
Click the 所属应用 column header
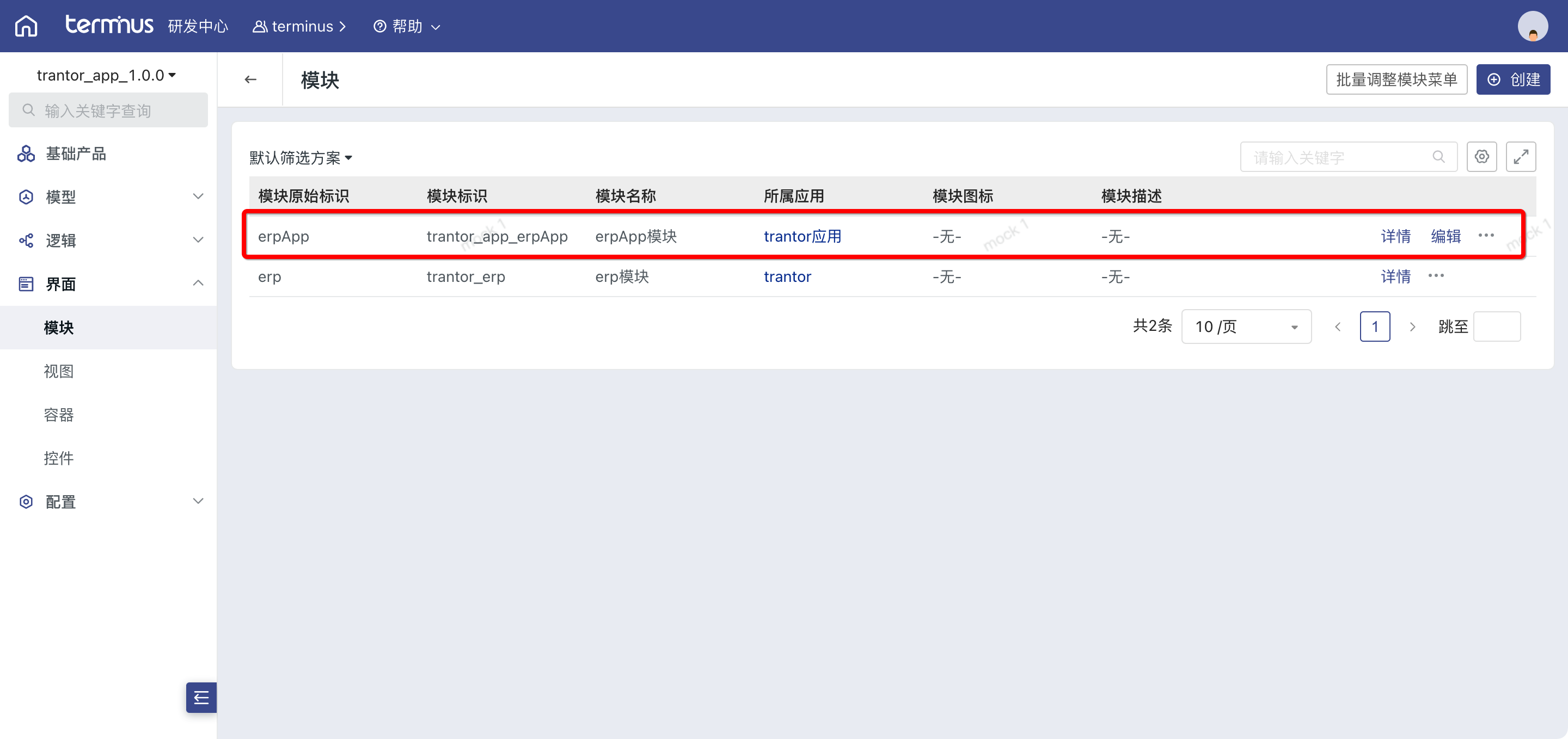click(x=794, y=196)
